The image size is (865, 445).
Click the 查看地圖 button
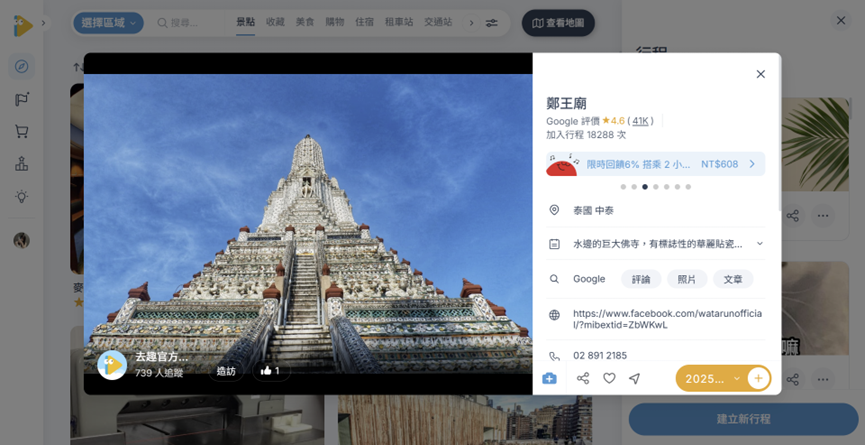coord(558,23)
